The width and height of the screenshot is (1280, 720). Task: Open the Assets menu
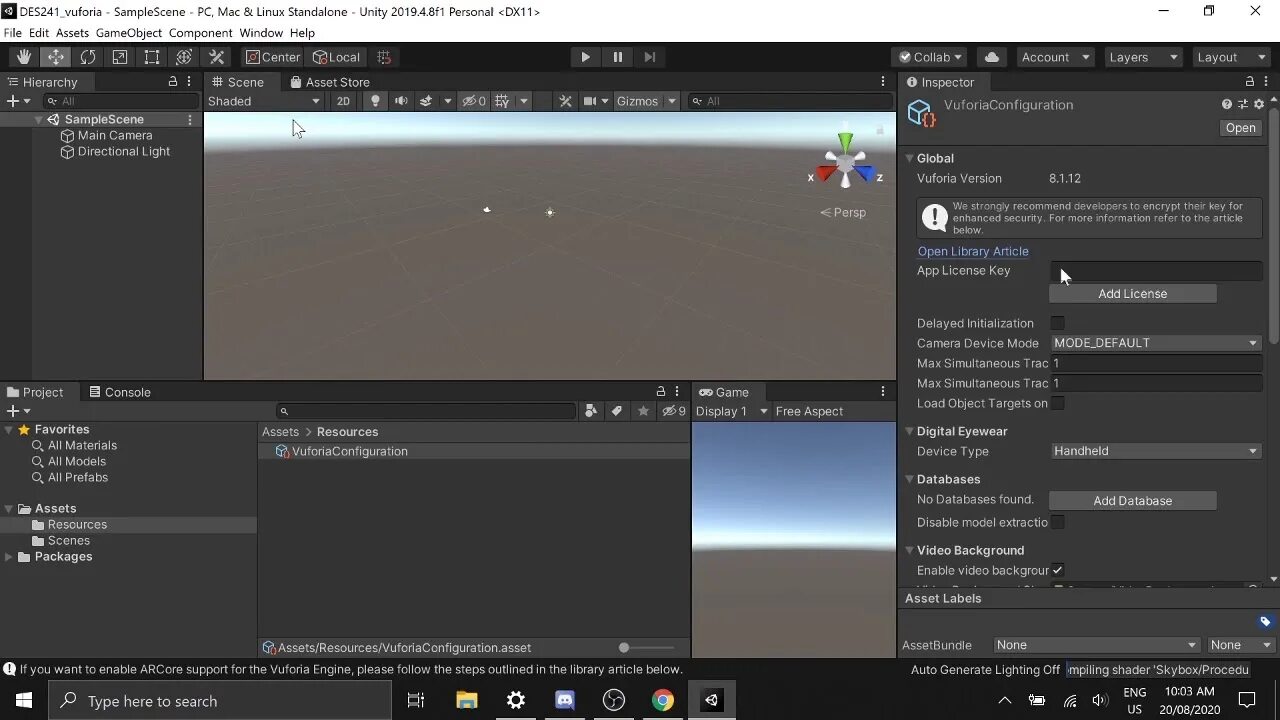point(72,33)
